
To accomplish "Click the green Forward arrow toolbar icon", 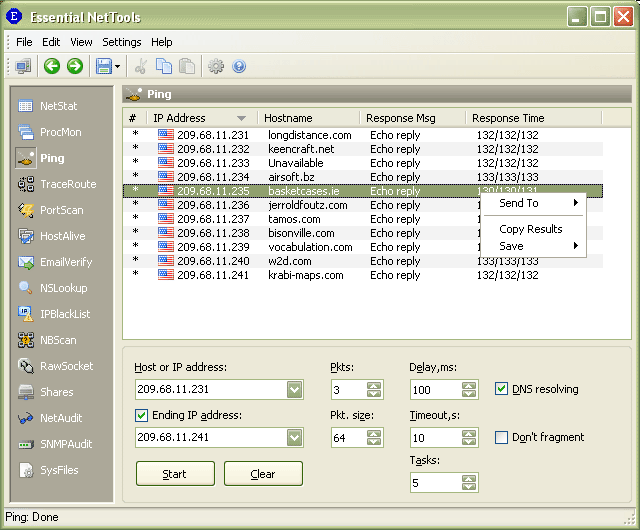I will click(75, 66).
